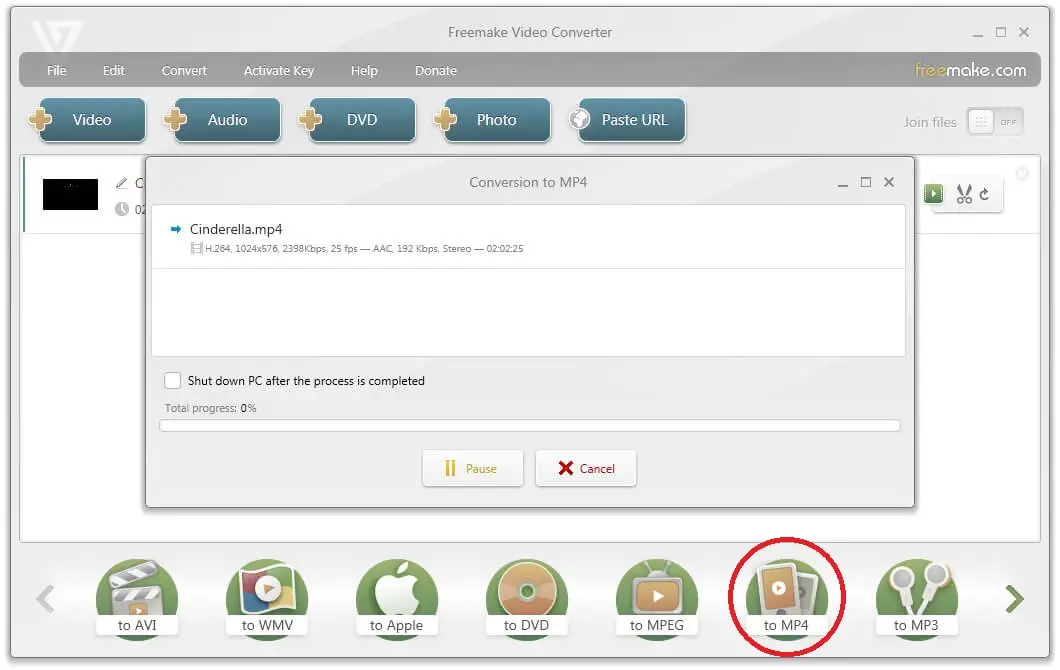Minimize the Freemake Video Converter window

point(978,34)
